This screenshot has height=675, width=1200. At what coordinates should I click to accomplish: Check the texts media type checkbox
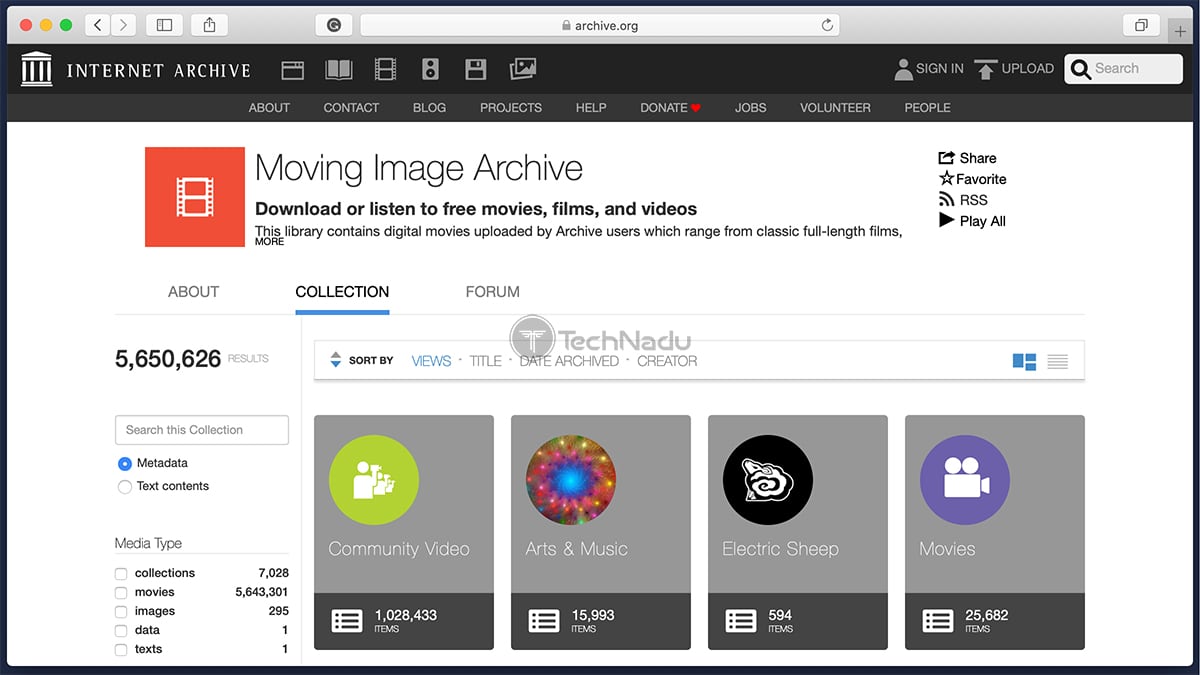(x=121, y=650)
